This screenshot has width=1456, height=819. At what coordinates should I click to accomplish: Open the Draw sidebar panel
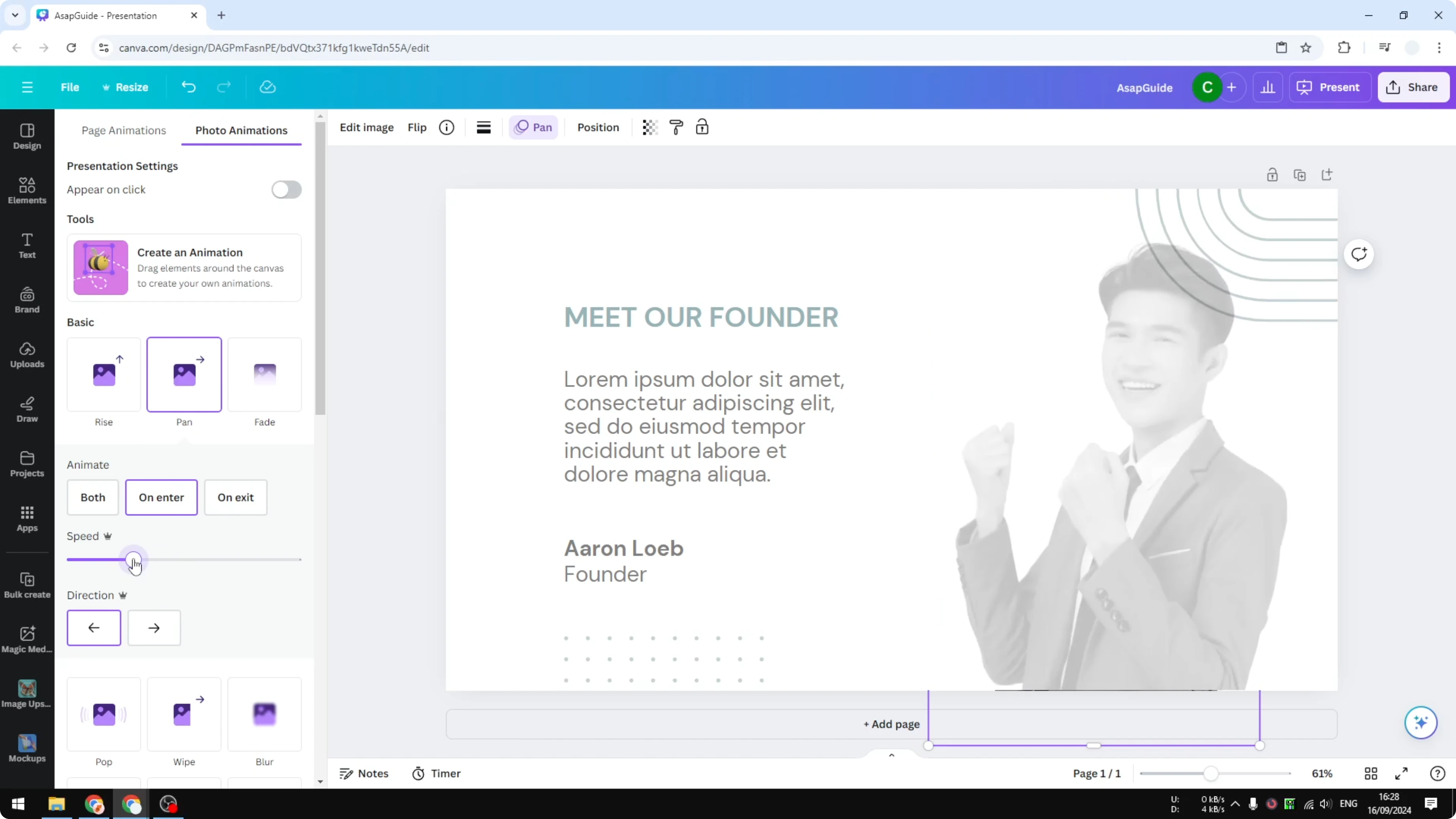(27, 409)
